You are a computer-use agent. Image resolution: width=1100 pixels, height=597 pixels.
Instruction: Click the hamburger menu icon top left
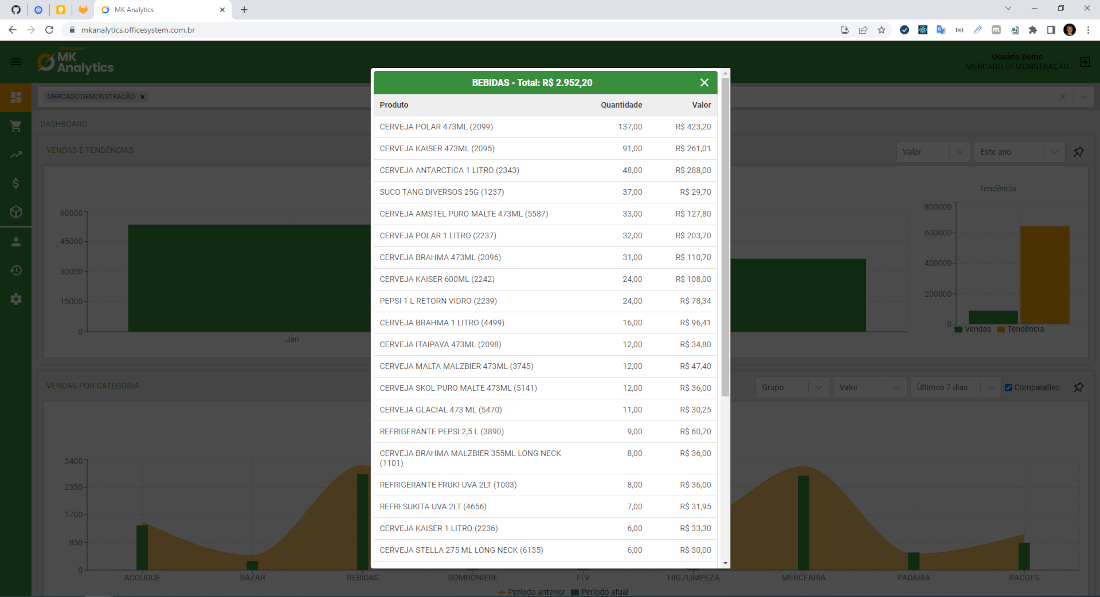coord(14,62)
